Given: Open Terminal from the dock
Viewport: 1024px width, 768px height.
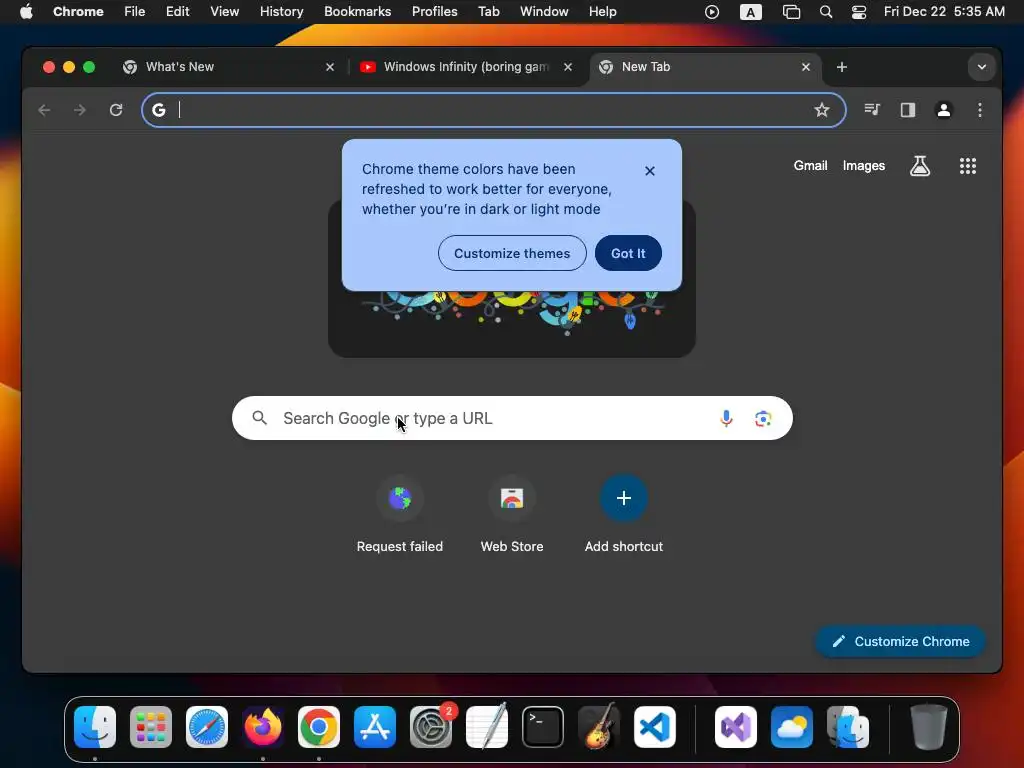Looking at the screenshot, I should [543, 727].
